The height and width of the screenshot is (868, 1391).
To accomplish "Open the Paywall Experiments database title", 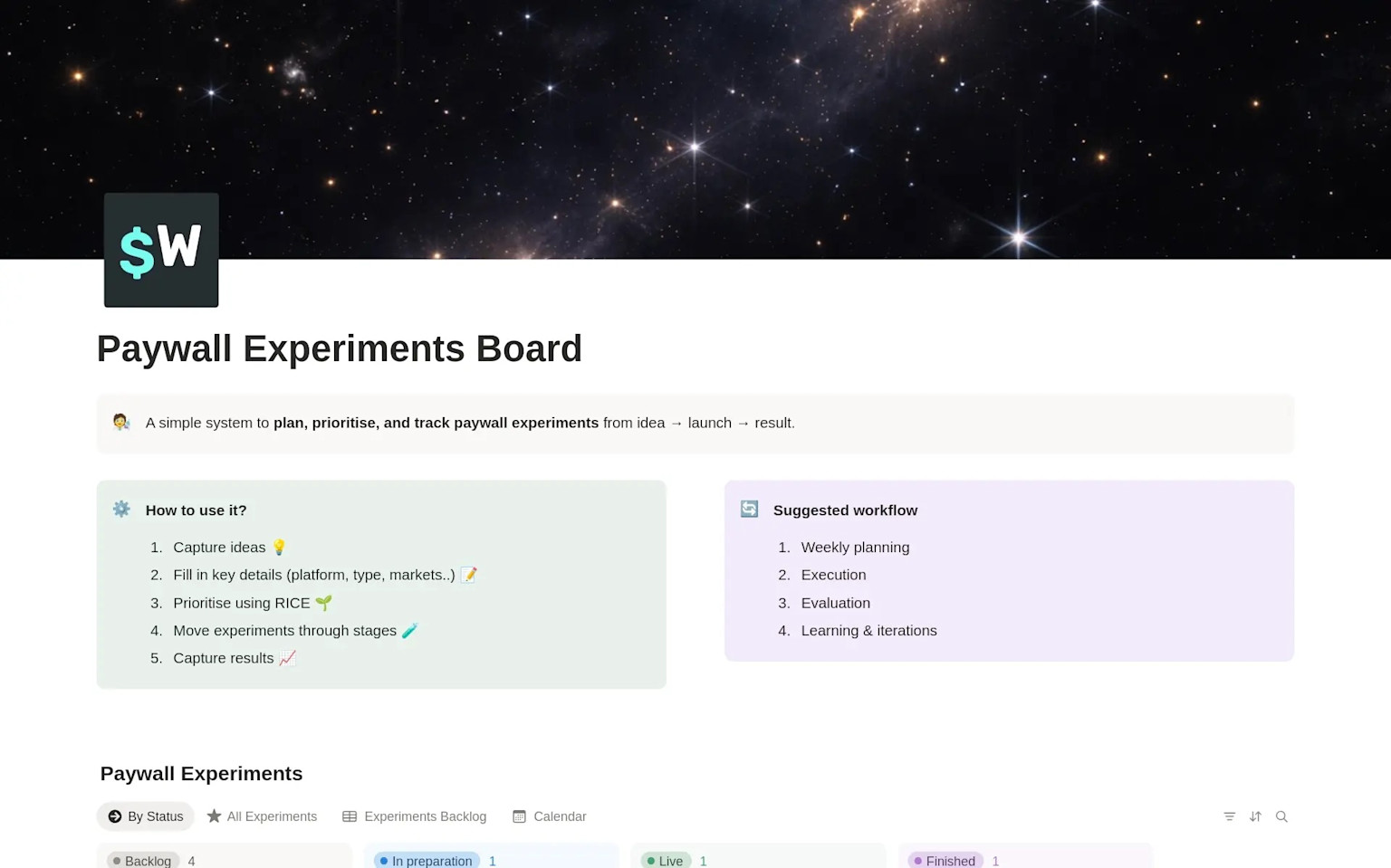I will (201, 774).
